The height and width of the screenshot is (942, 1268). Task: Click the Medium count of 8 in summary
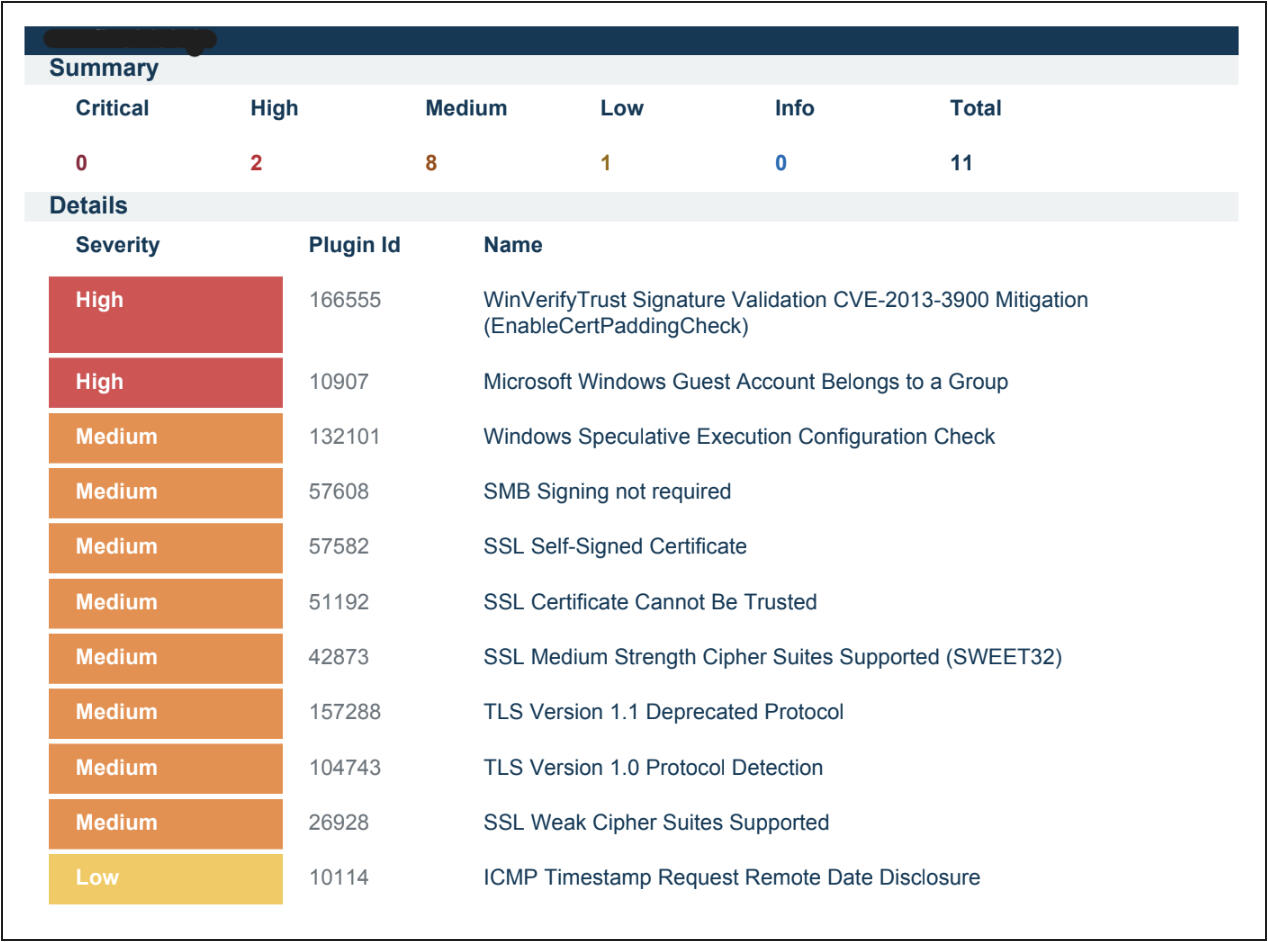point(431,163)
